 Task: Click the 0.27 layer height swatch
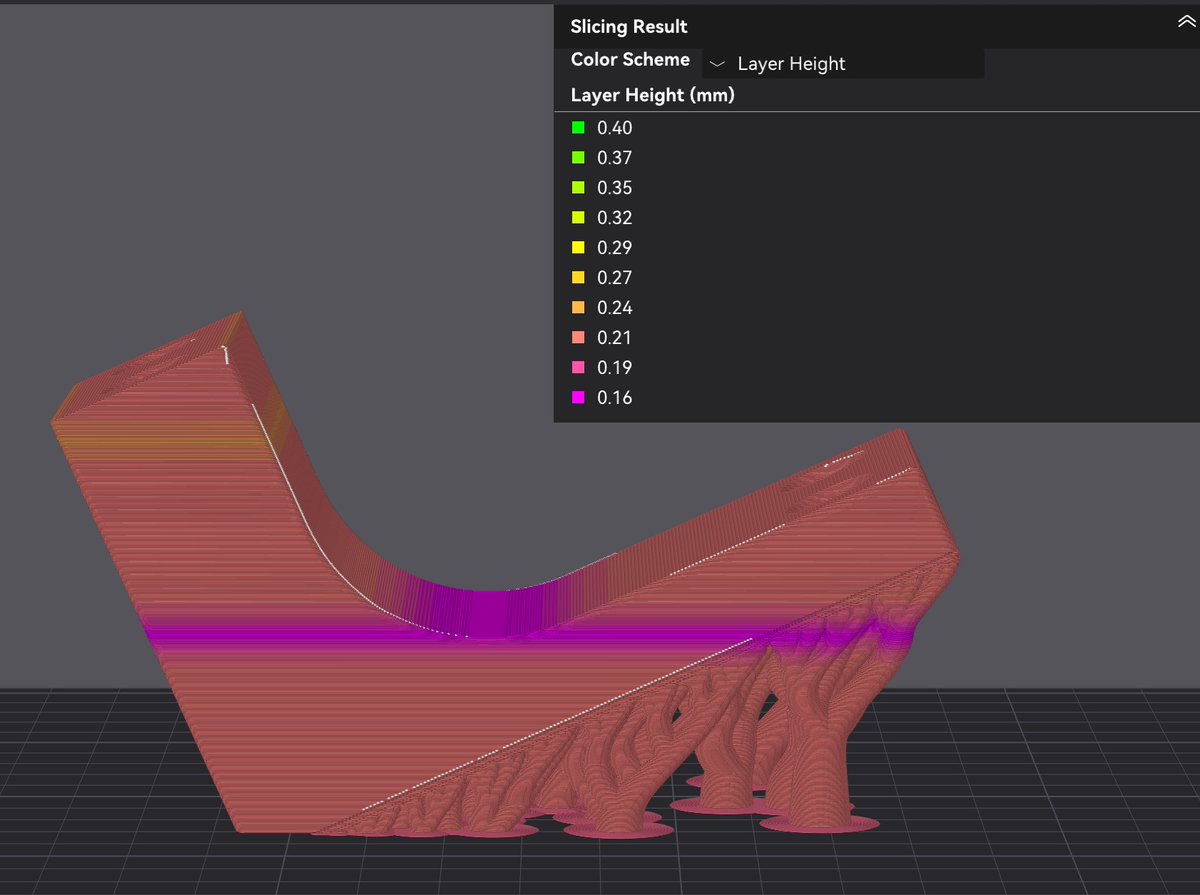point(578,277)
